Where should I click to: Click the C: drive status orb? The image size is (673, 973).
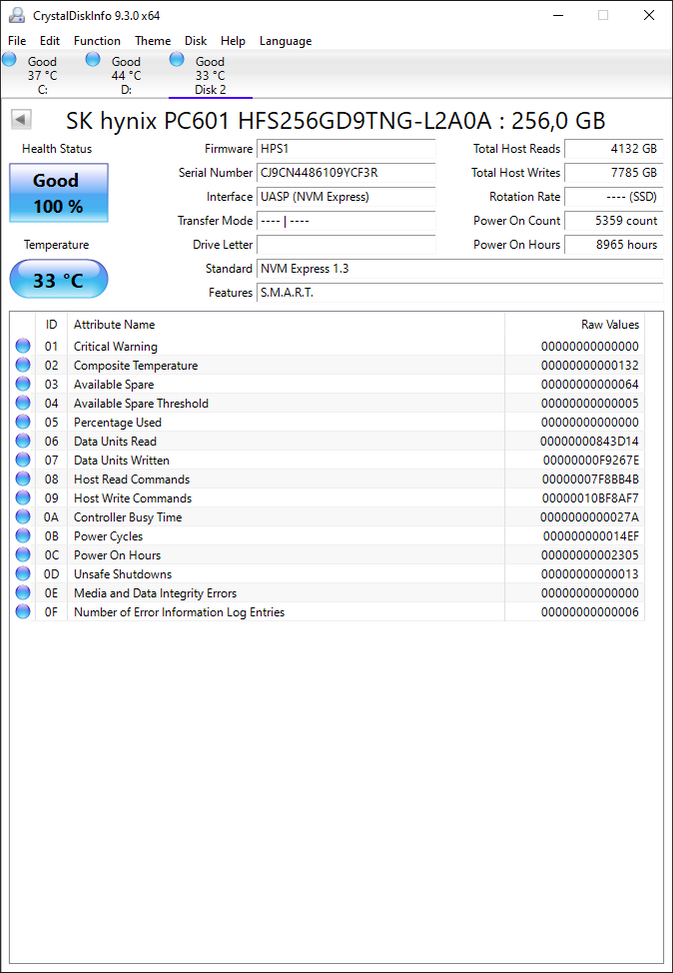point(10,60)
